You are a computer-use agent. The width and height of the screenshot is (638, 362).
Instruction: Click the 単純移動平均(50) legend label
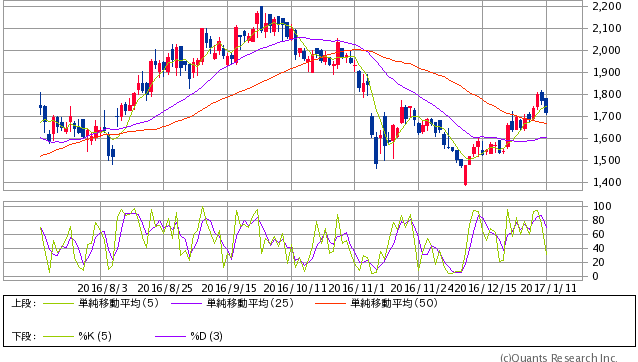point(394,303)
